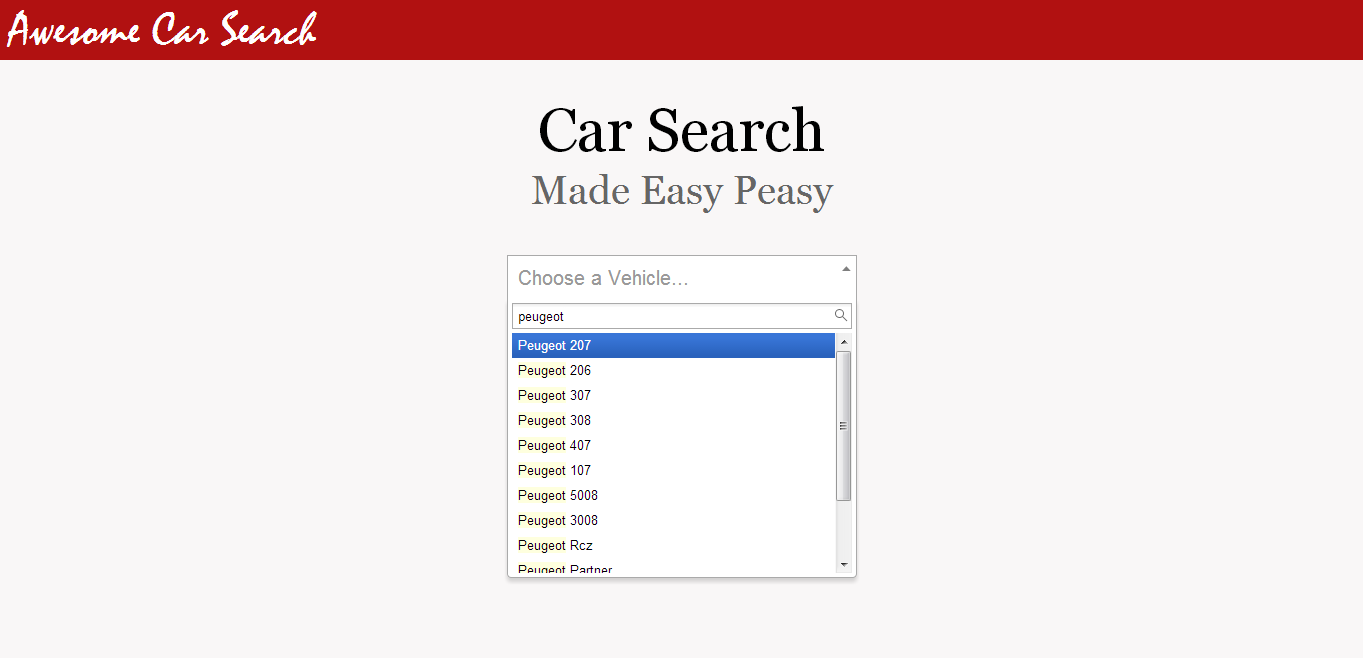
Task: Select Peugeot 207 from the list
Action: (x=673, y=346)
